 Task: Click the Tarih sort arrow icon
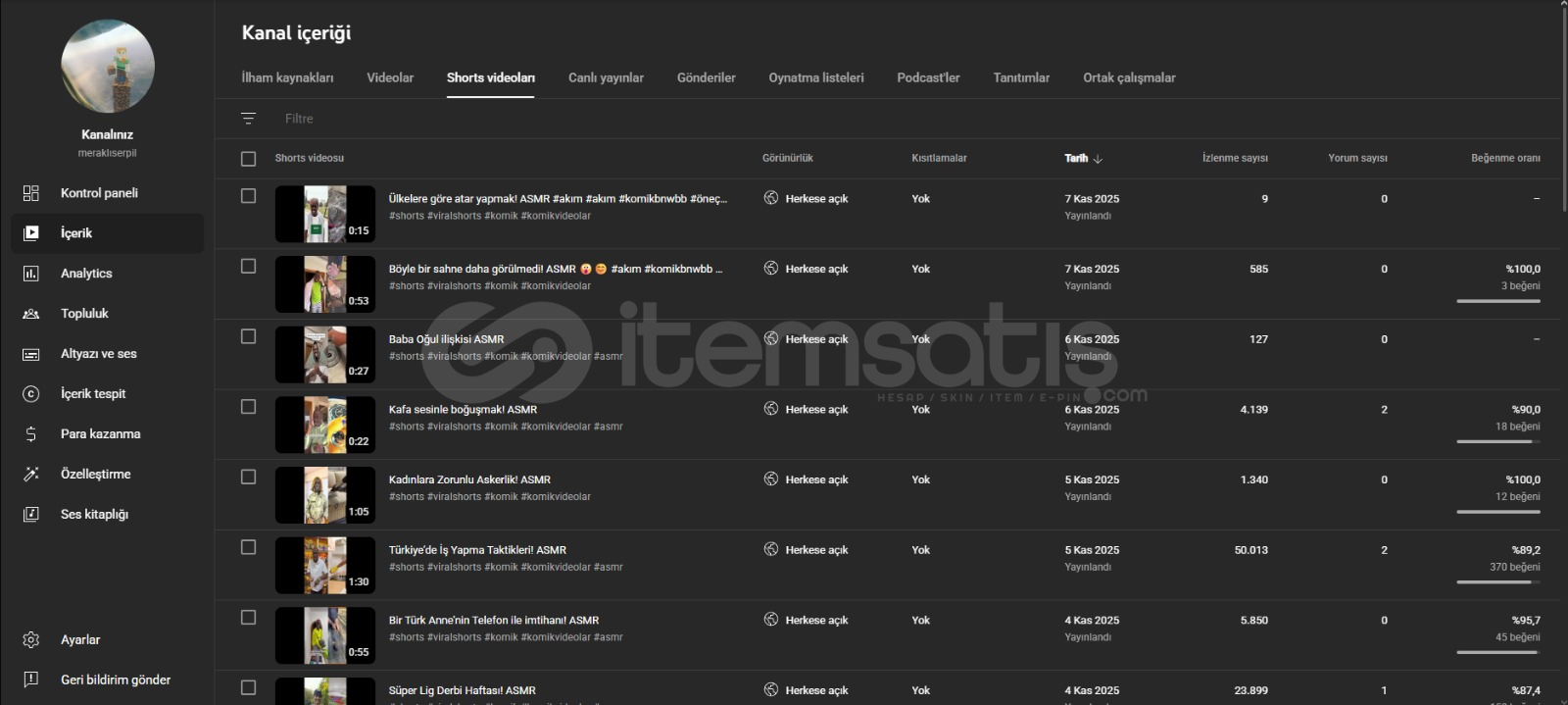1098,158
